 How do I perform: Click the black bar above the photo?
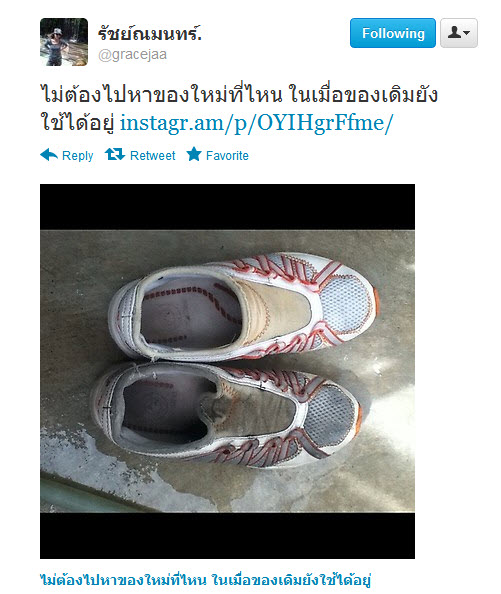[227, 207]
